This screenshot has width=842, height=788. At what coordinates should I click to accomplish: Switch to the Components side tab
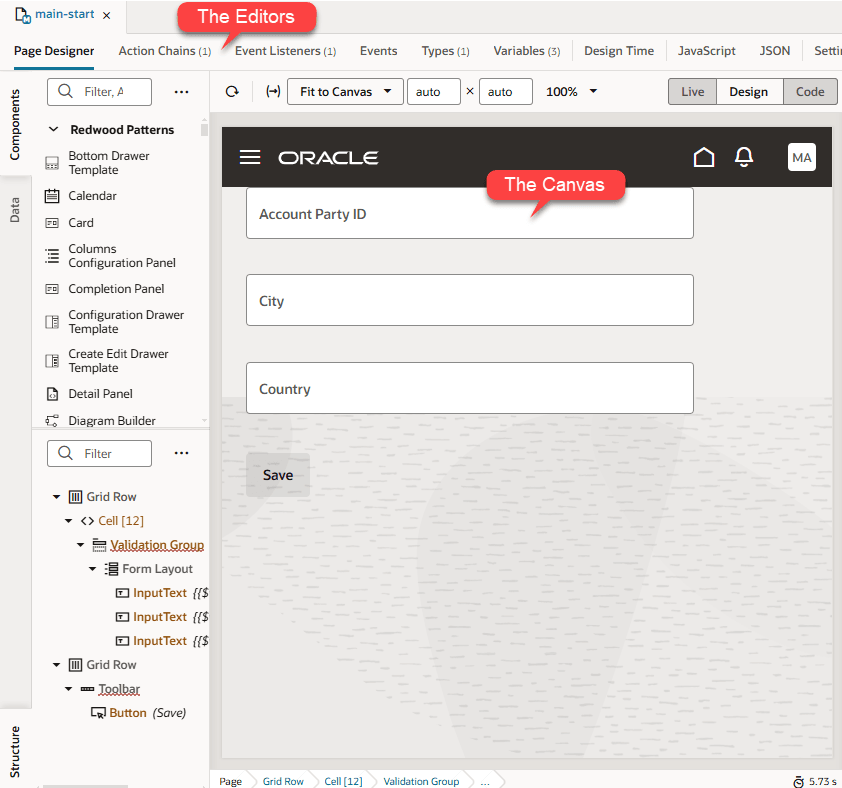(15, 125)
